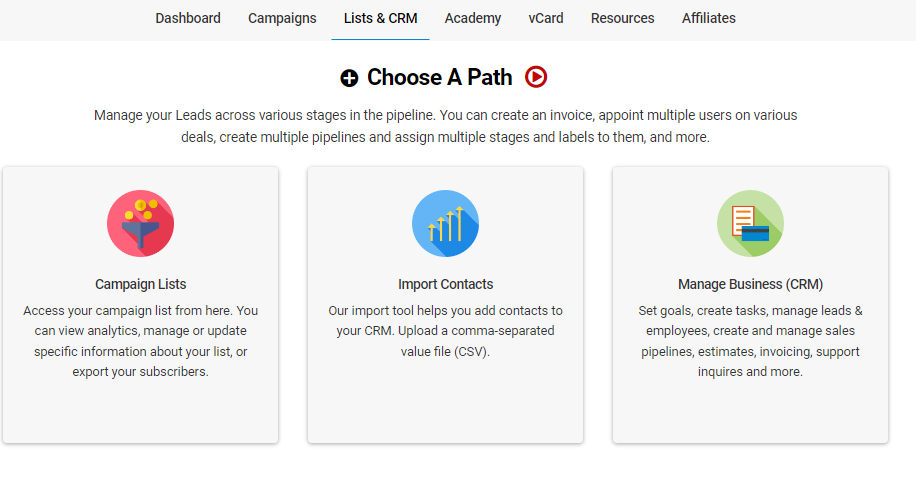The width and height of the screenshot is (916, 481).
Task: Click the Choose A Path title
Action: coord(439,77)
